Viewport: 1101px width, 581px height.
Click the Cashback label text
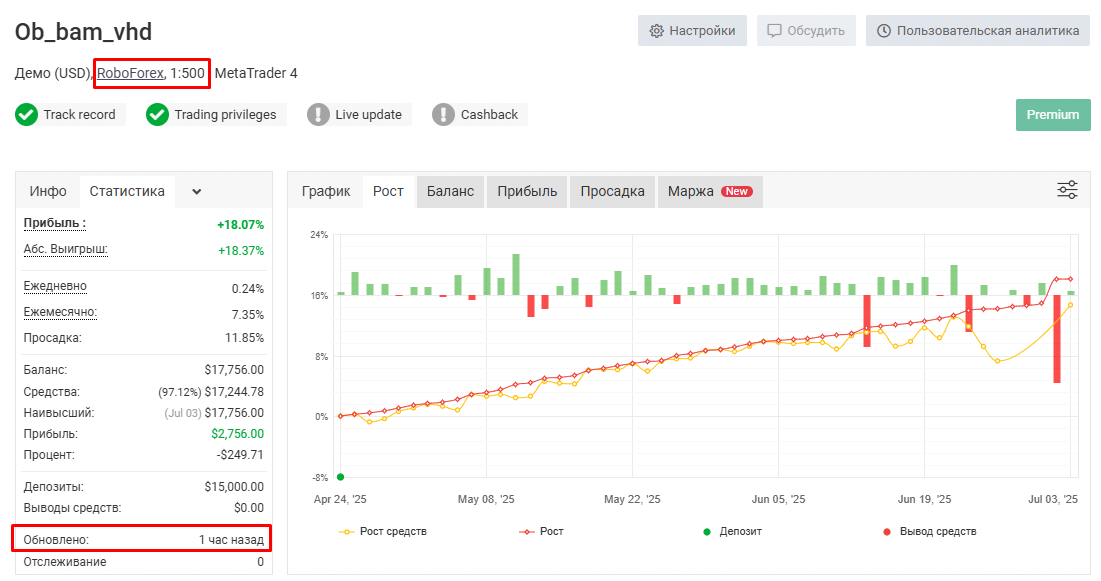click(x=489, y=115)
